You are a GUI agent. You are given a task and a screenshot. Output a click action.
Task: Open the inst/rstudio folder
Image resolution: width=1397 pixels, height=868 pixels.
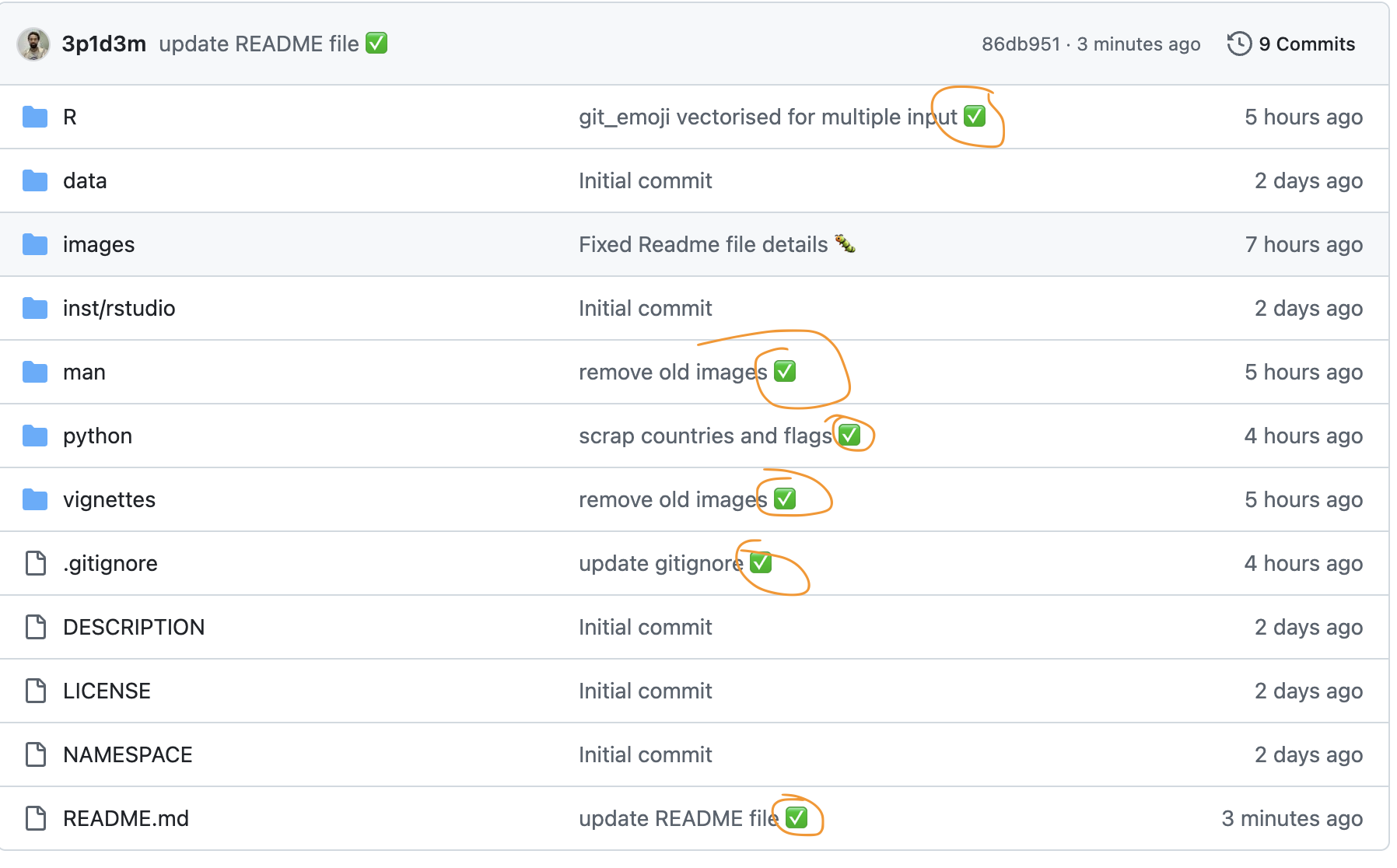(119, 309)
